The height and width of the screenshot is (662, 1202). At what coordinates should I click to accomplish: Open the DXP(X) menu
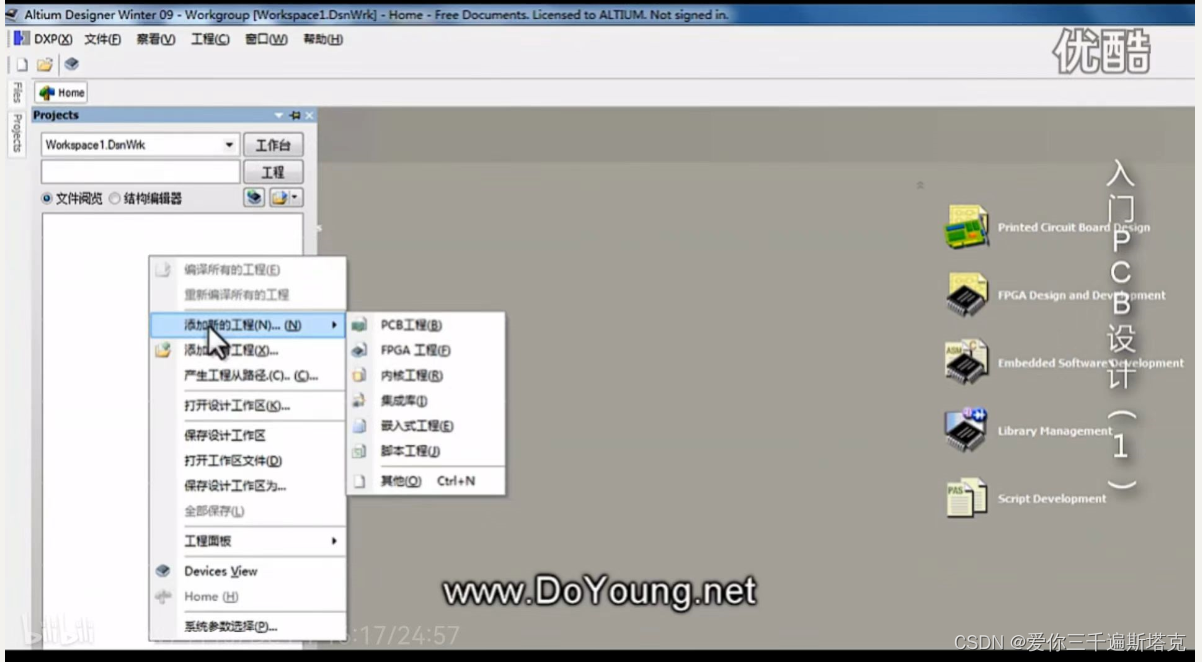coord(53,39)
